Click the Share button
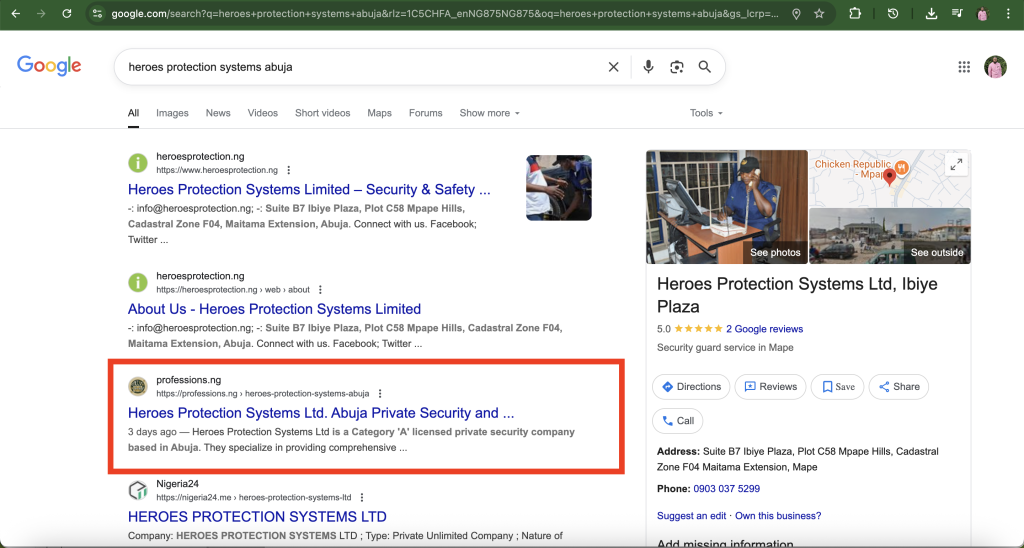 (899, 387)
